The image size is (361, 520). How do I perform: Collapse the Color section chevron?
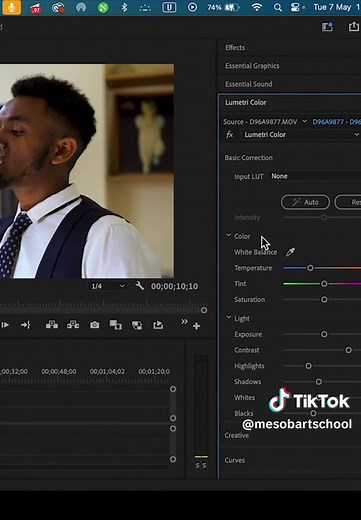pos(229,235)
